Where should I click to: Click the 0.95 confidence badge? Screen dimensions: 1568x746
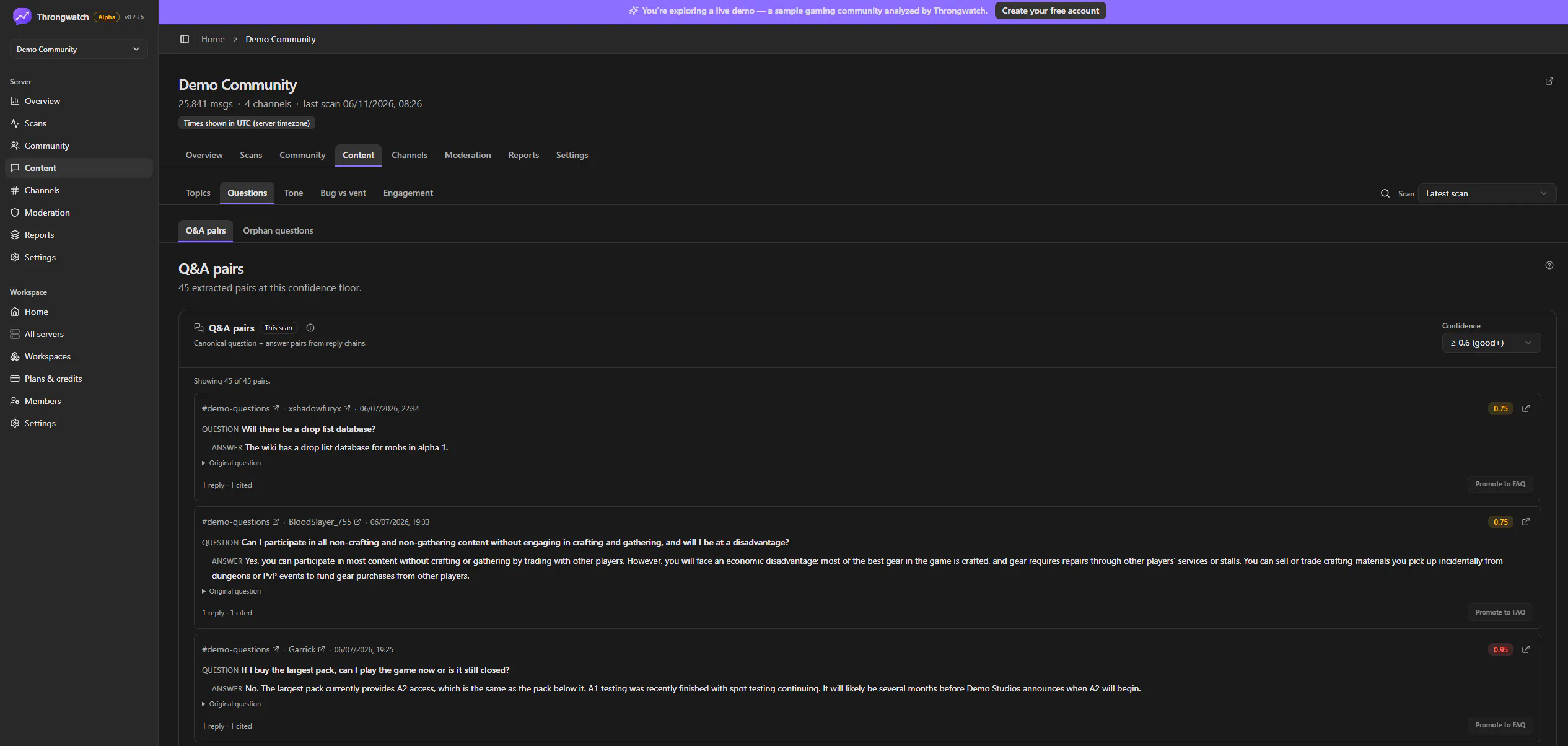[1500, 649]
